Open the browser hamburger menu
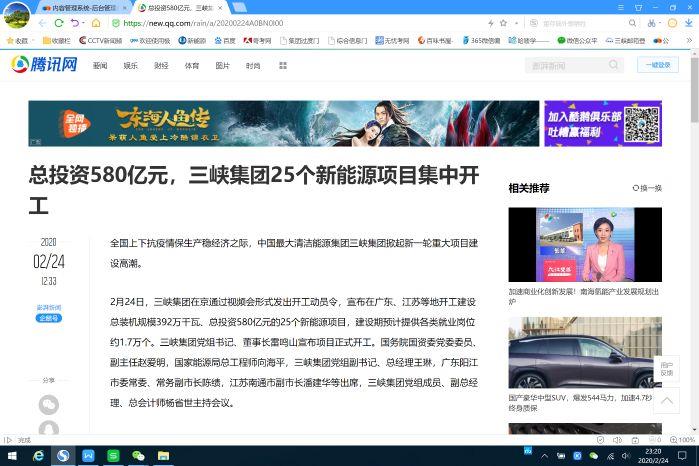 (x=621, y=8)
